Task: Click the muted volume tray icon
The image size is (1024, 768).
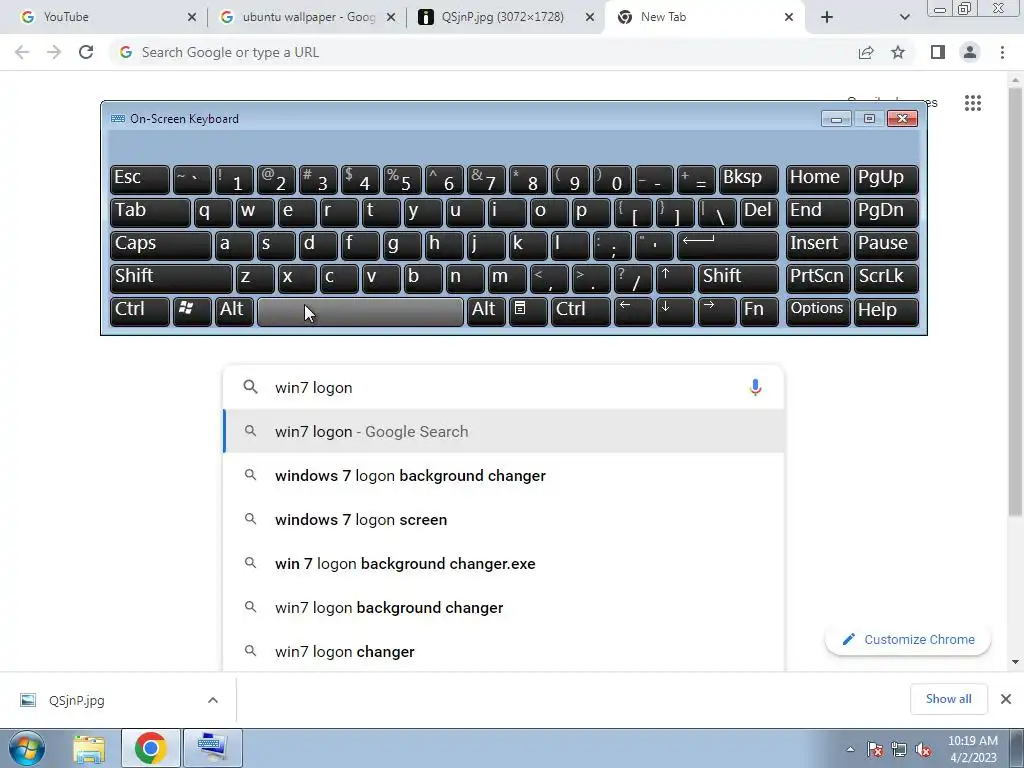Action: click(x=923, y=749)
